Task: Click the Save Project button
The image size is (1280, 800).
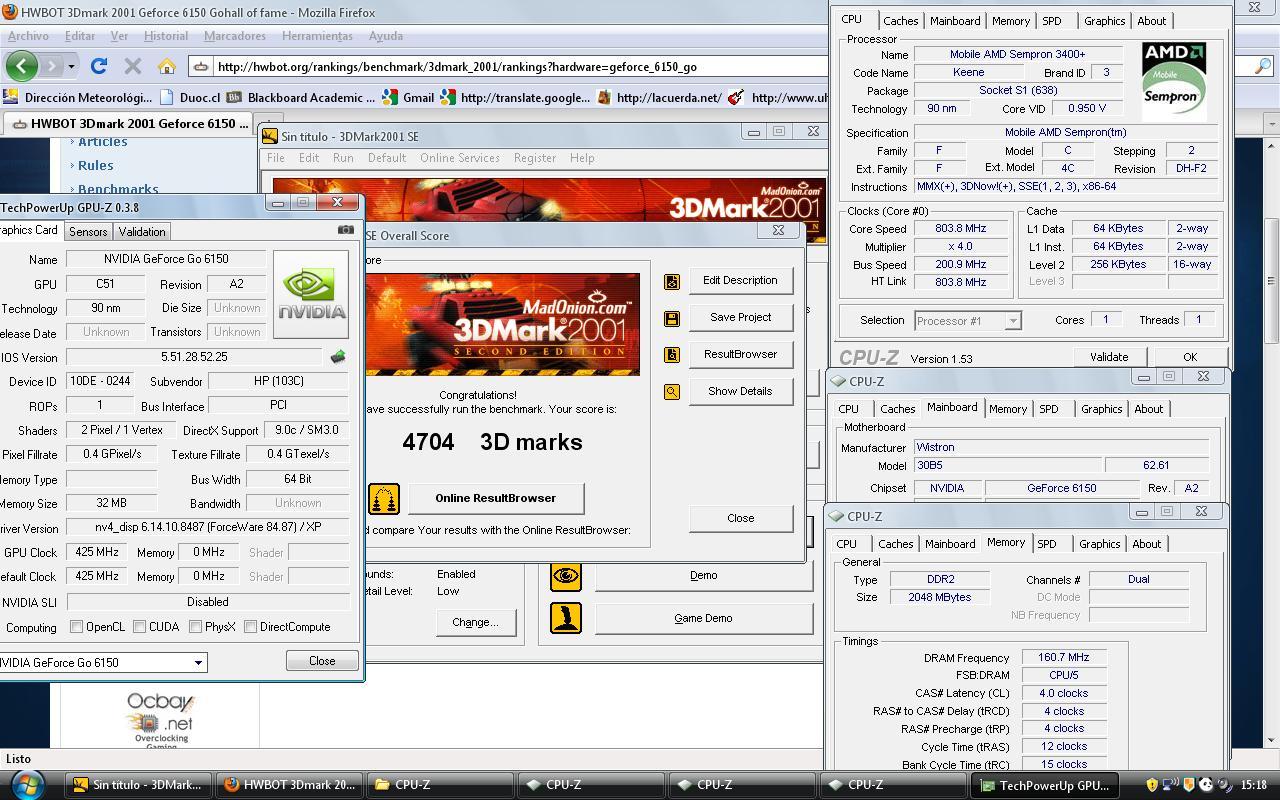Action: [740, 317]
